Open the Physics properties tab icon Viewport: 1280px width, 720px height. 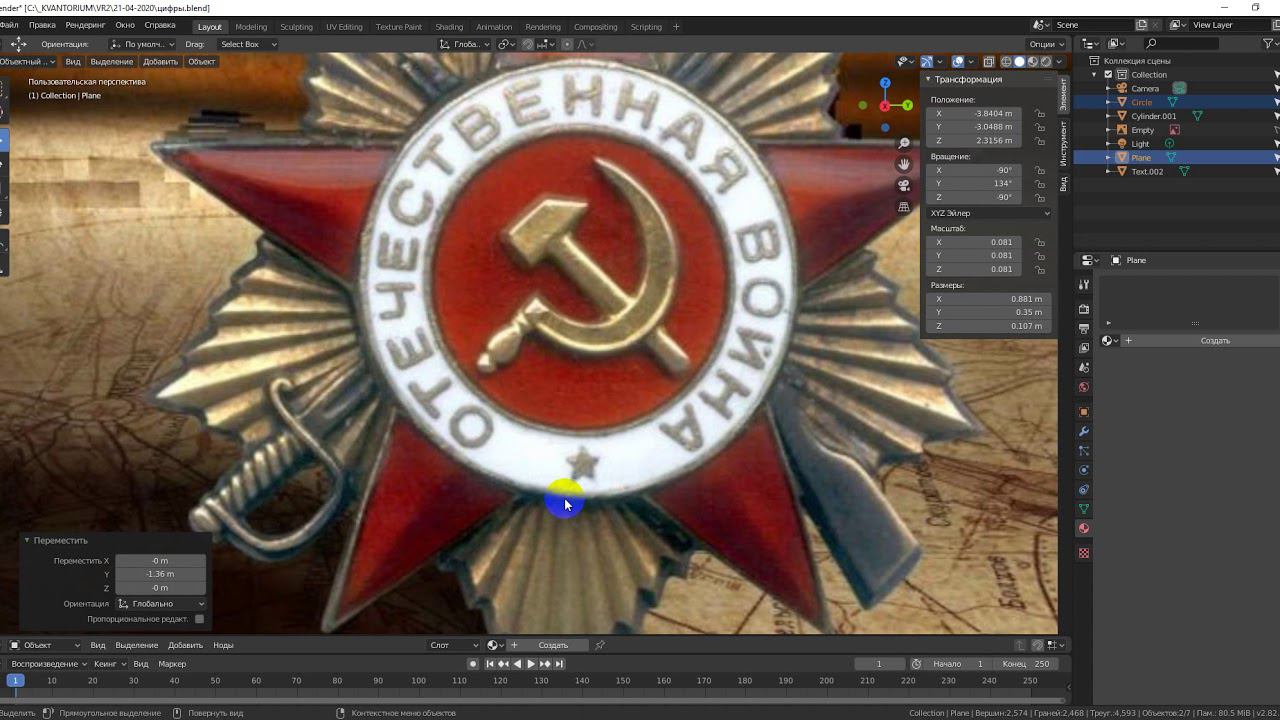(1084, 470)
